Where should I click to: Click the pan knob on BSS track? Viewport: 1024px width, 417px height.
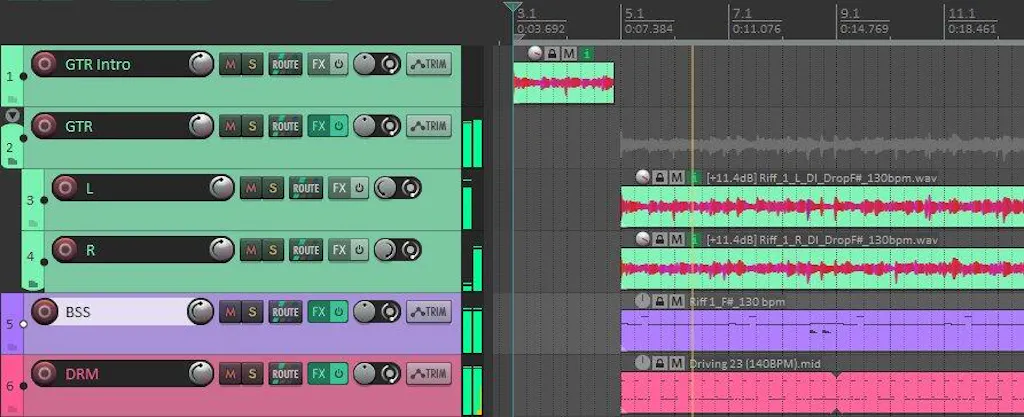(x=364, y=313)
